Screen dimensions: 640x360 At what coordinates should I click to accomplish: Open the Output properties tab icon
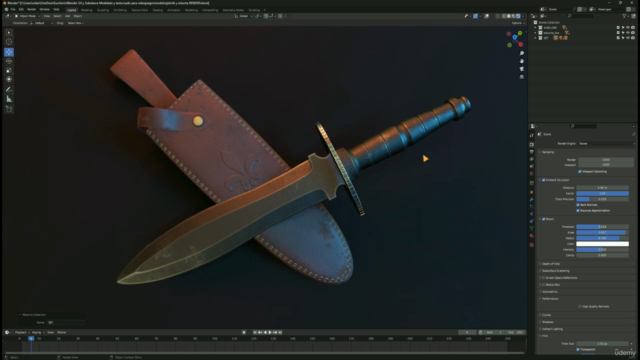[x=531, y=152]
